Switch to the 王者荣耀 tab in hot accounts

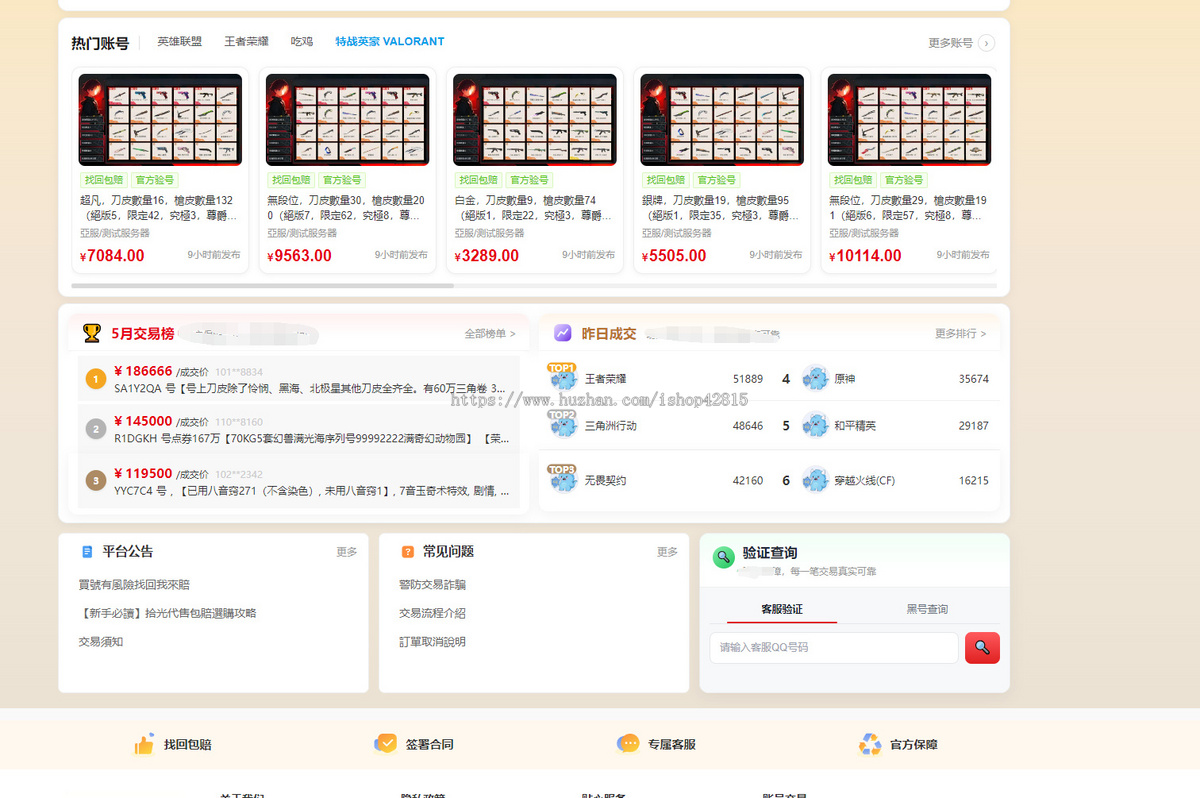click(246, 42)
